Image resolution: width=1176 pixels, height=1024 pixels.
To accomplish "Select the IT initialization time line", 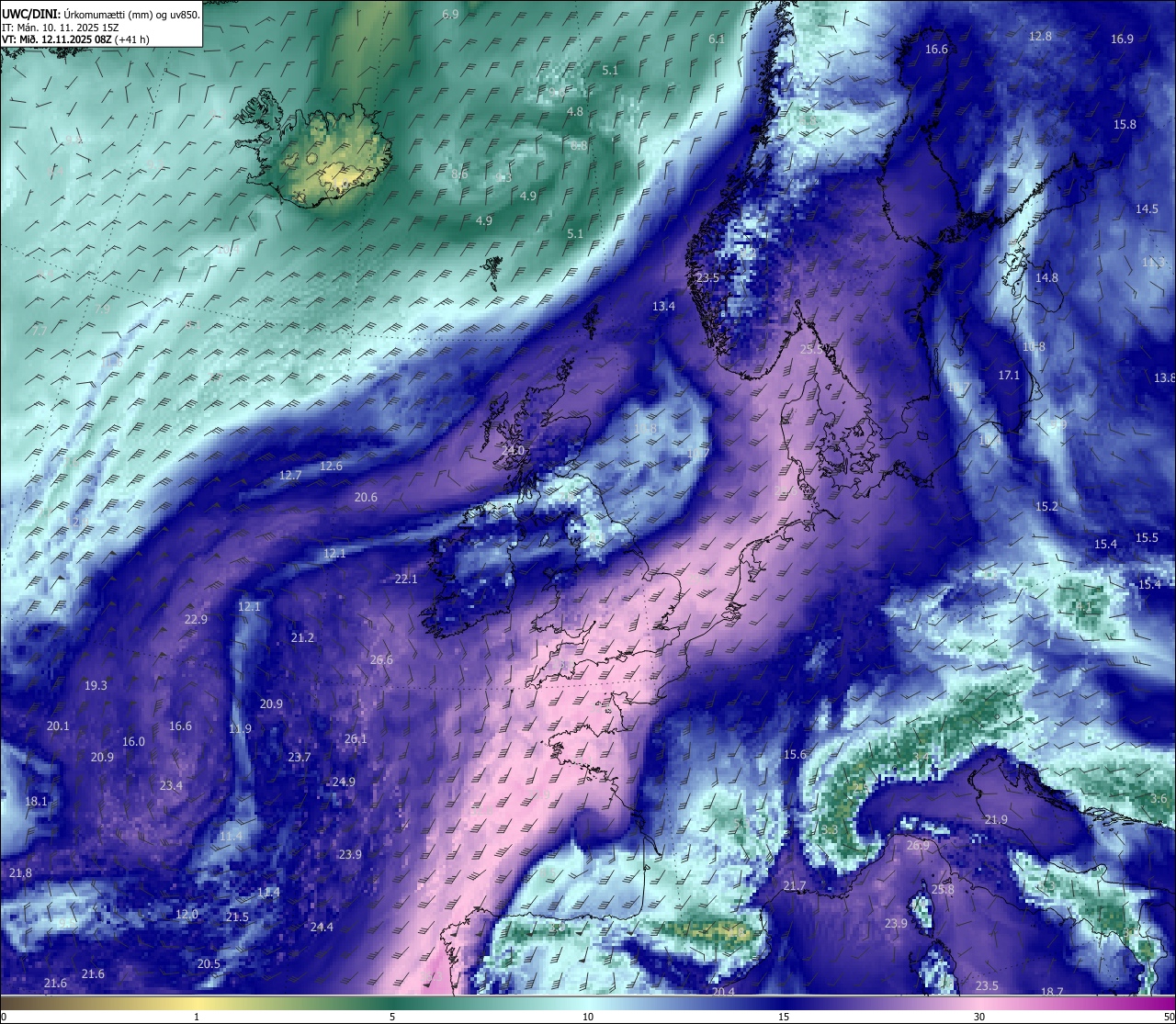I will pyautogui.click(x=61, y=28).
